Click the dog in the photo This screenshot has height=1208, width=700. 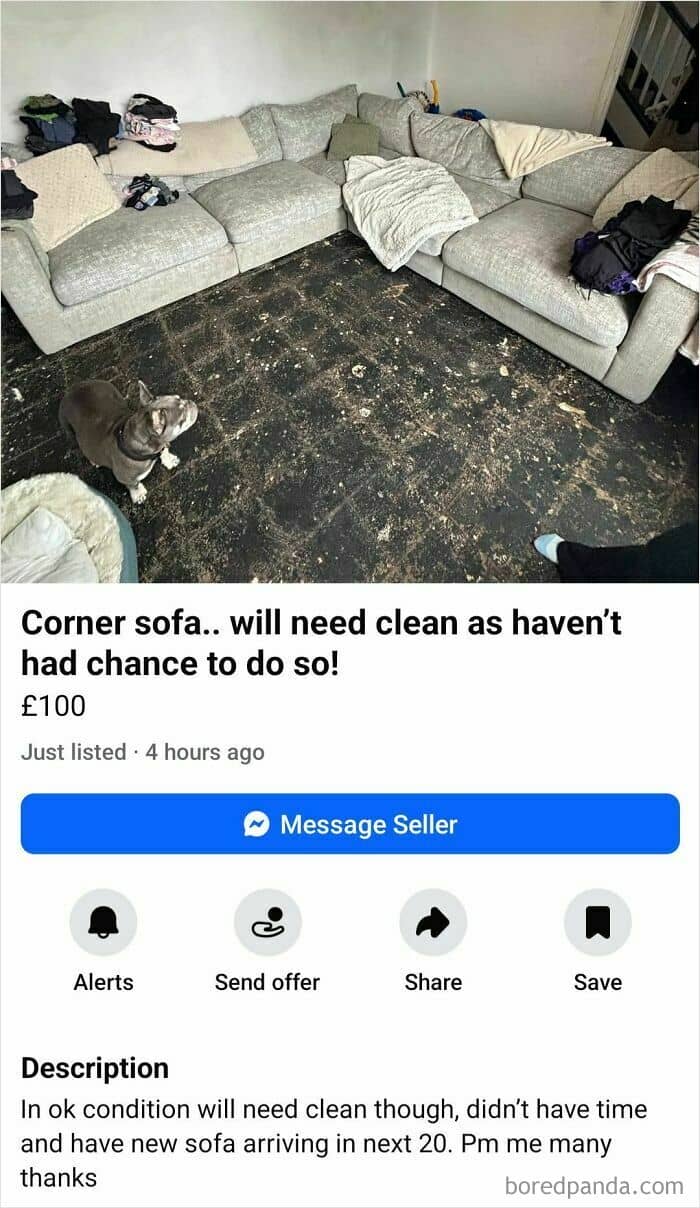coord(127,436)
